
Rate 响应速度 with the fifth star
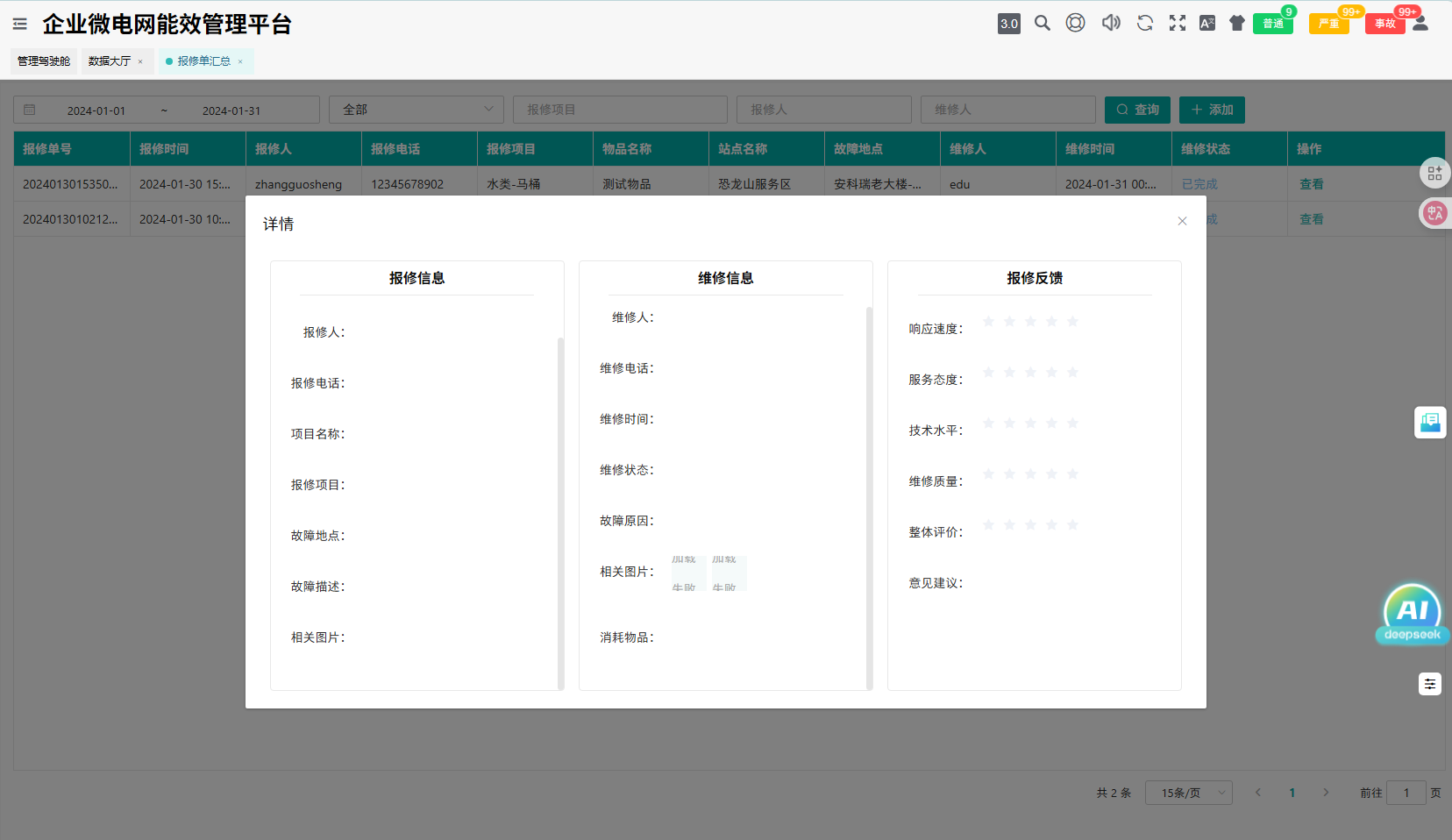(1072, 322)
